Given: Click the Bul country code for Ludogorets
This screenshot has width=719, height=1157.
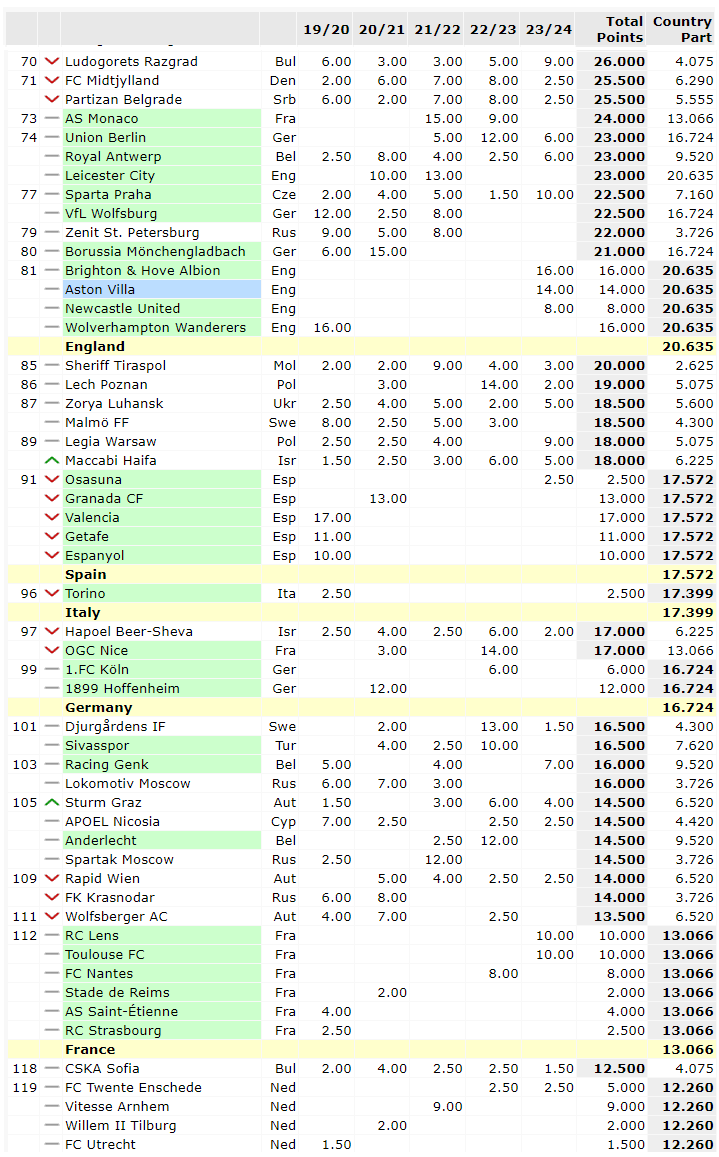Looking at the screenshot, I should 286,61.
